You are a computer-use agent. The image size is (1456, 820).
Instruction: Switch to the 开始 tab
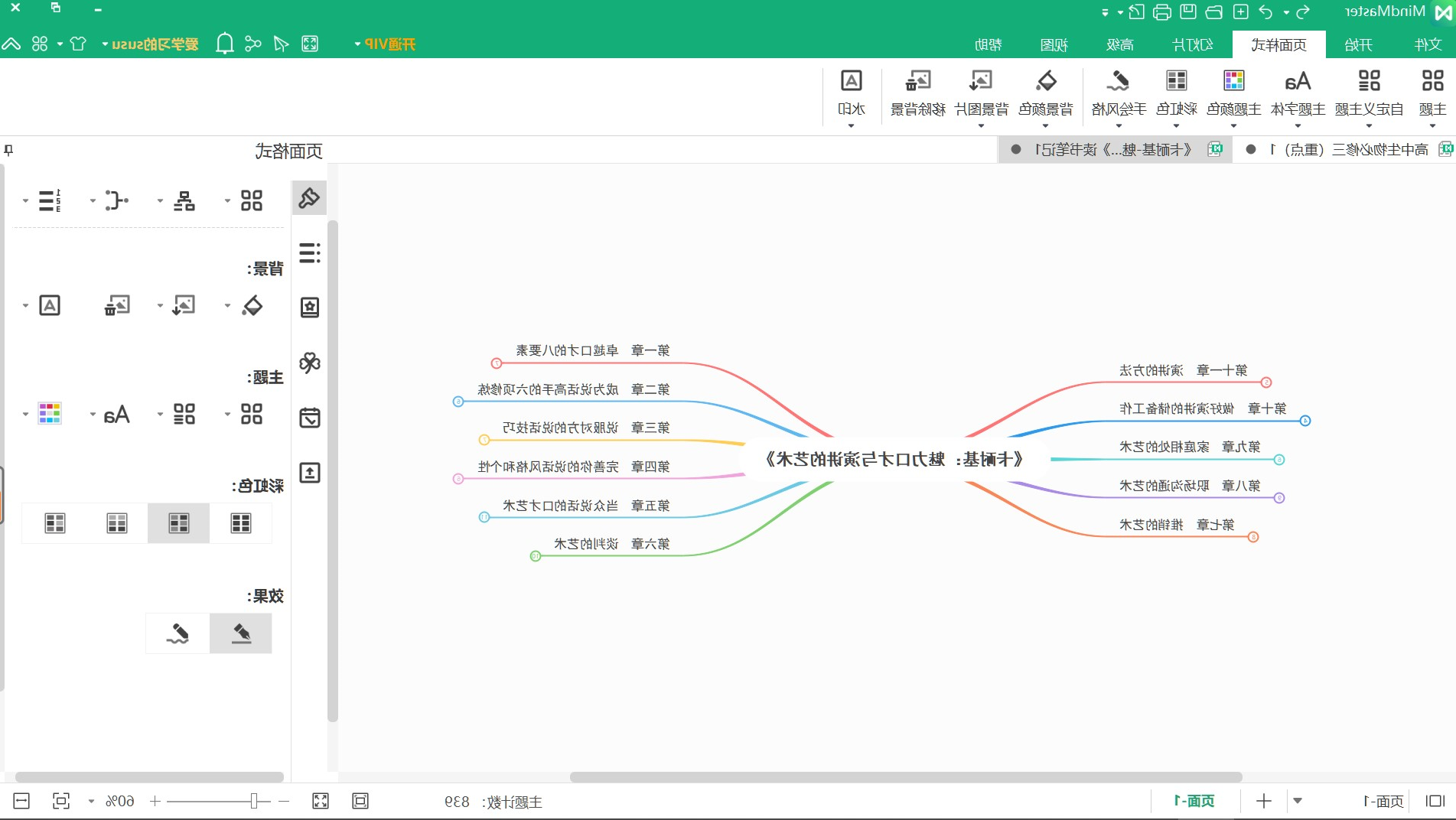[1358, 45]
